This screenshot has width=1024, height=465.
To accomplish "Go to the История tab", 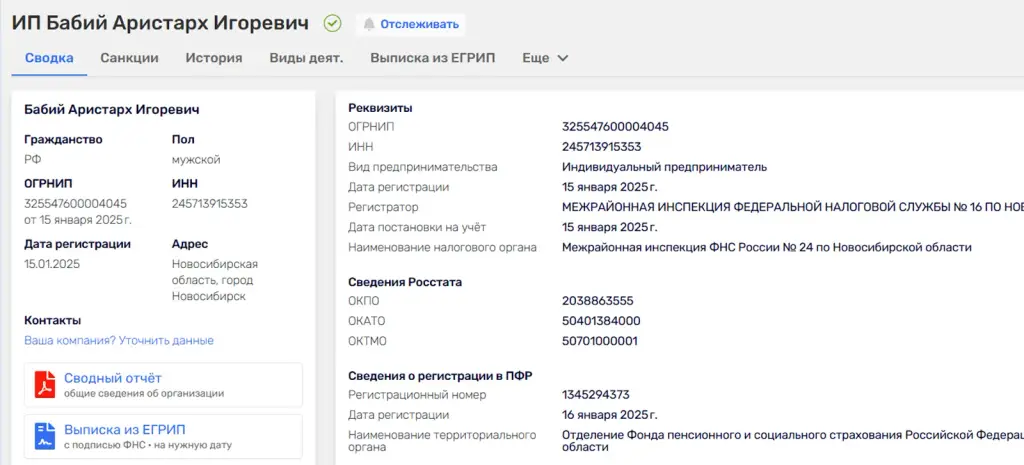I will pyautogui.click(x=214, y=57).
